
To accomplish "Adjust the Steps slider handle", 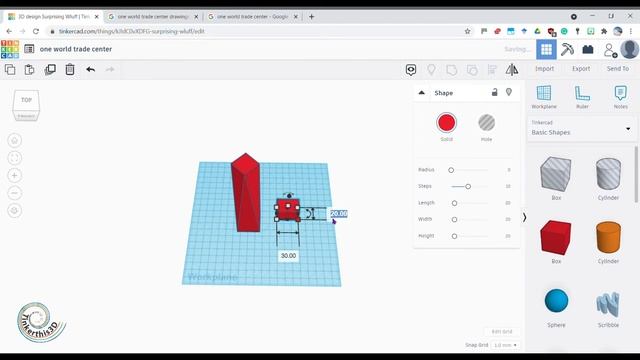I will pyautogui.click(x=468, y=187).
